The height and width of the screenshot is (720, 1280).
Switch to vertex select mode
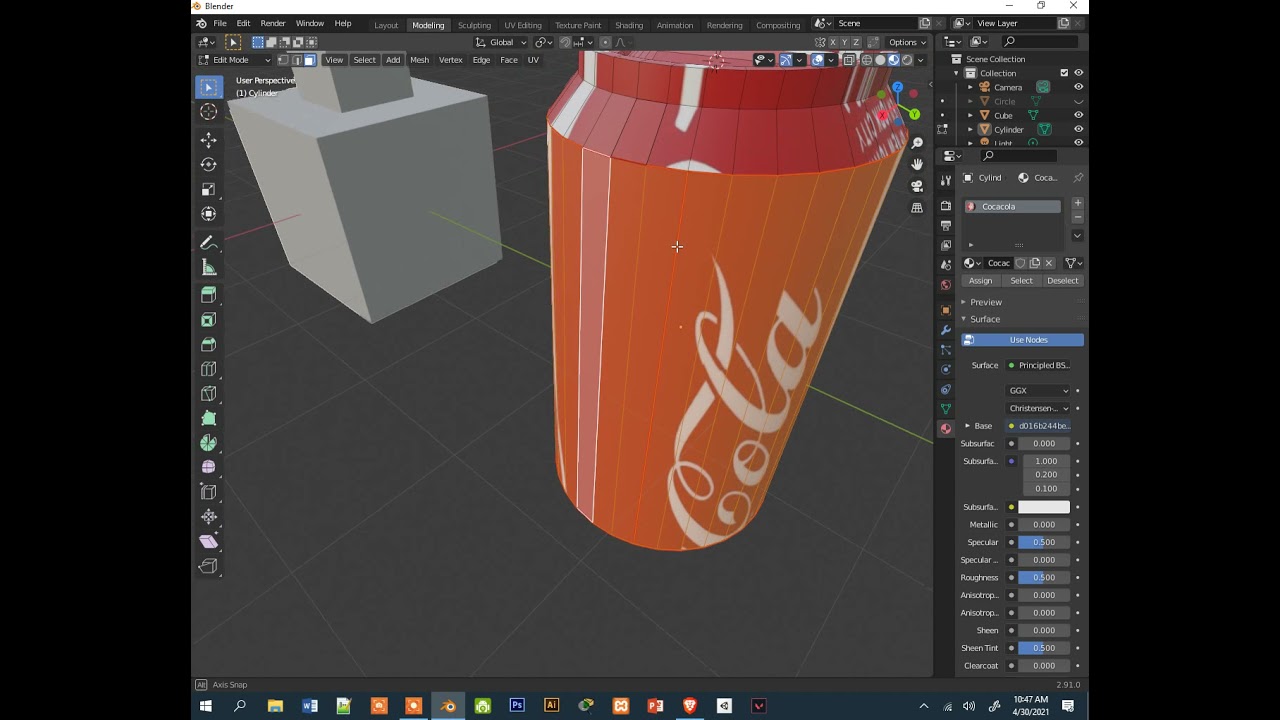pos(284,60)
